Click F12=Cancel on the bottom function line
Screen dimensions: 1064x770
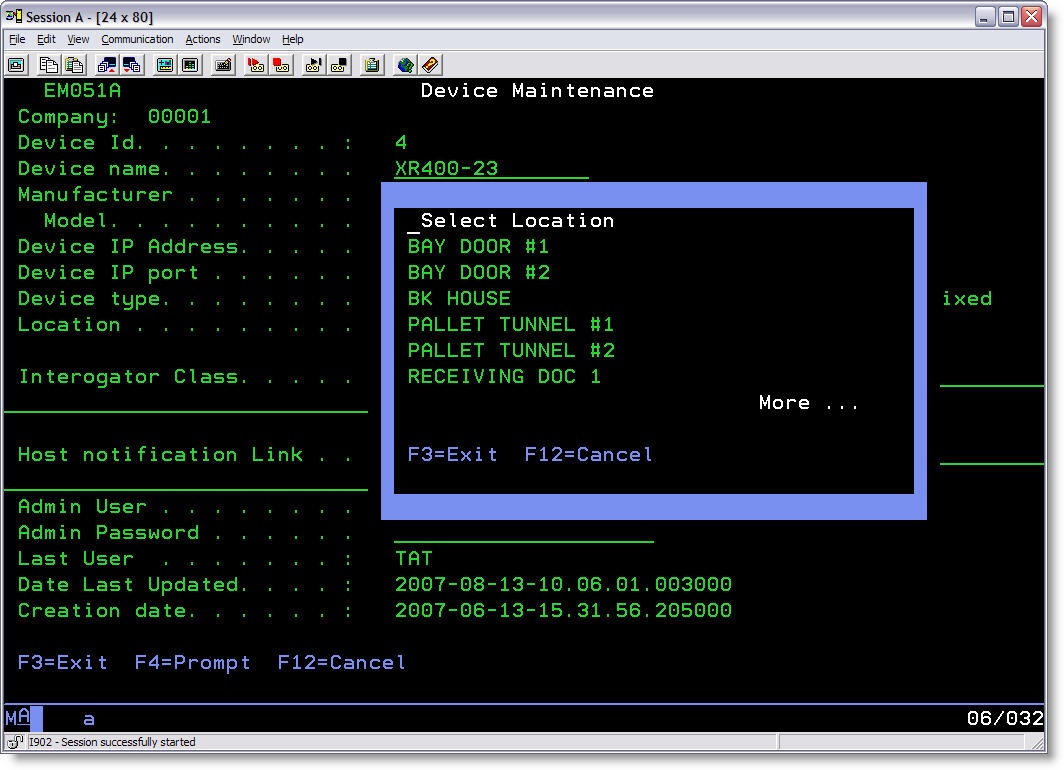(x=341, y=662)
